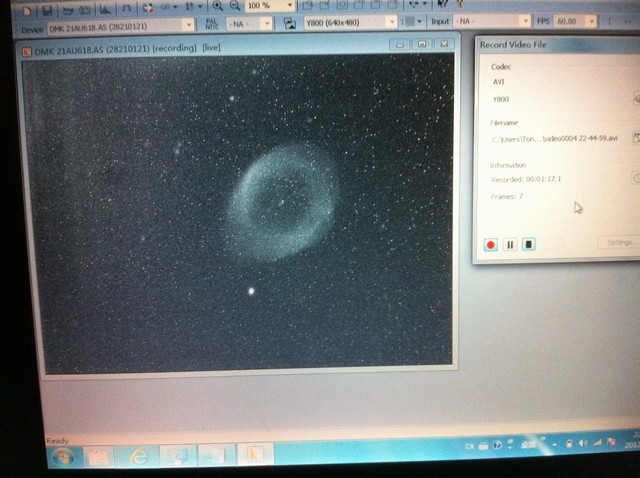Pause the video recording
640x478 pixels.
pos(510,244)
